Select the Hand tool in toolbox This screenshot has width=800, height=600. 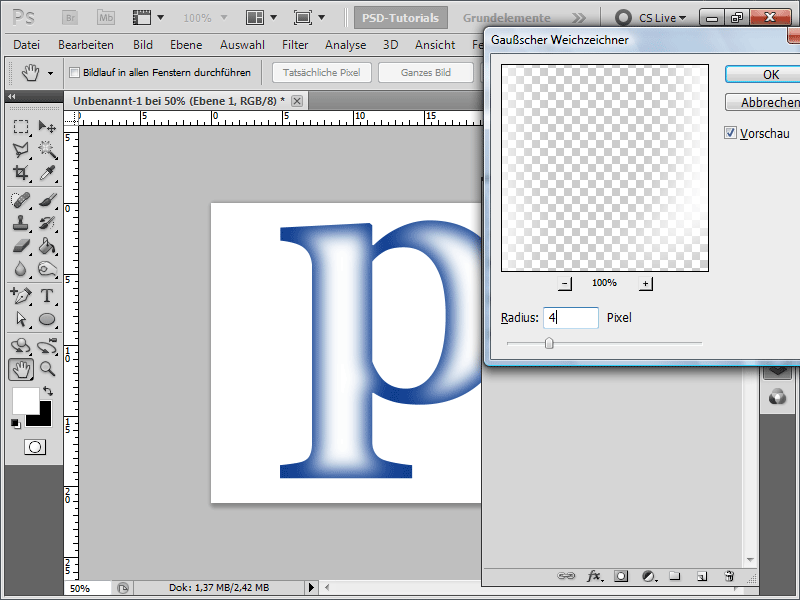click(21, 369)
